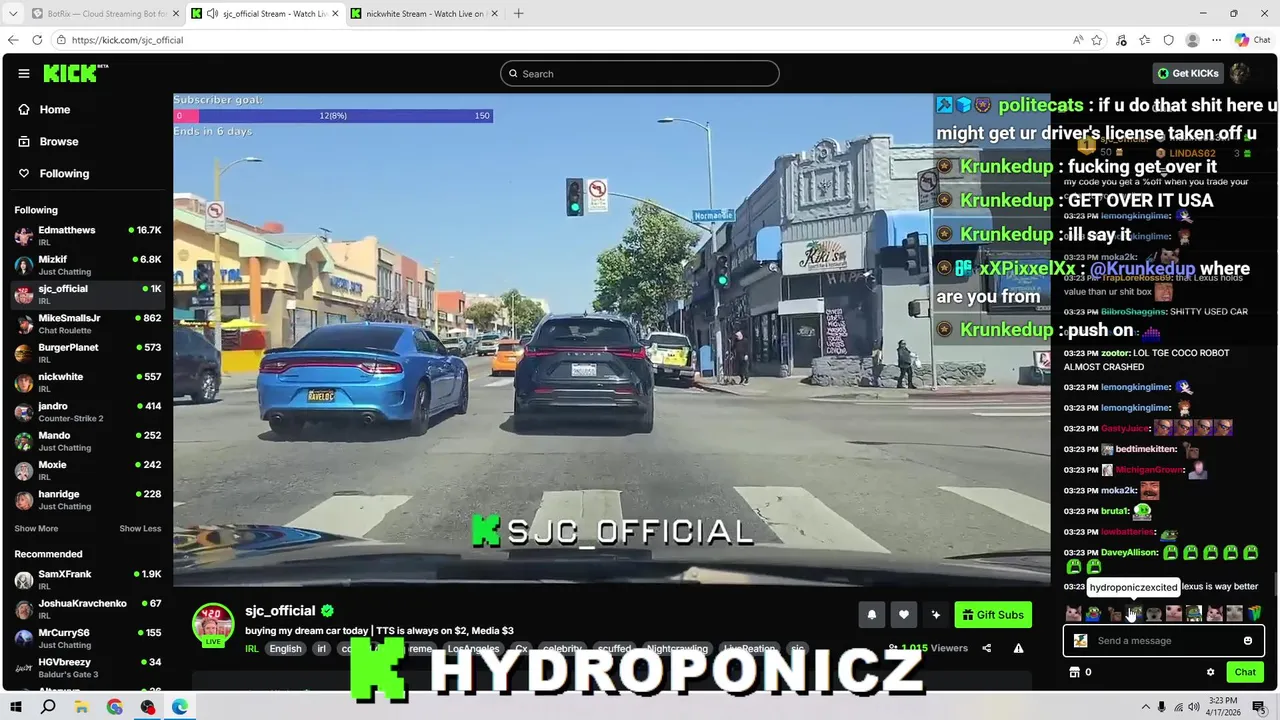1280x720 pixels.
Task: Select the LosAngeles tag
Action: click(473, 649)
